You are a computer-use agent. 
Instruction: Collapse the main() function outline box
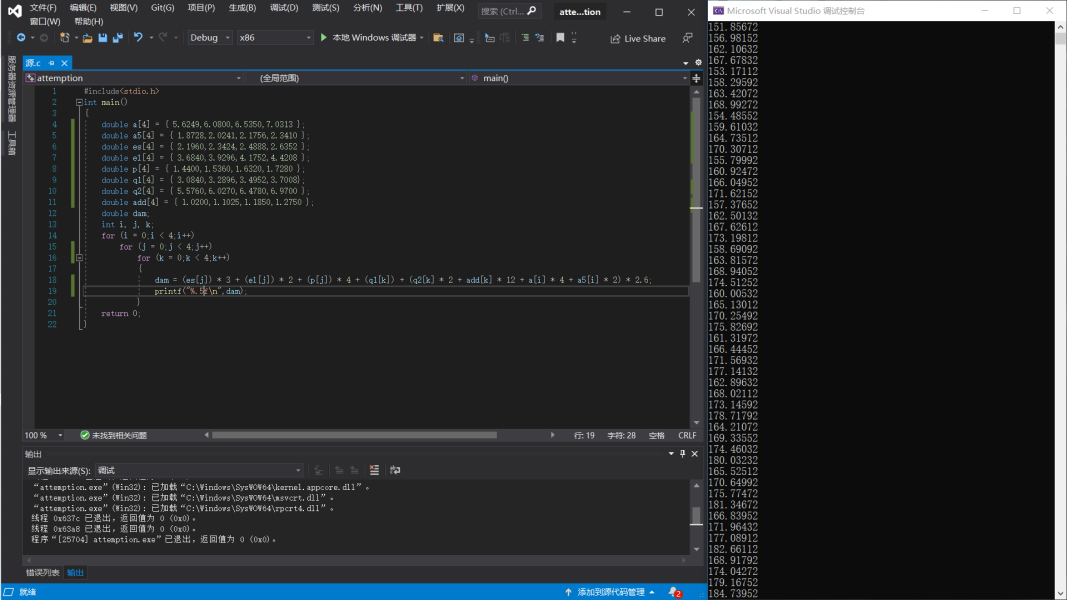tap(79, 102)
